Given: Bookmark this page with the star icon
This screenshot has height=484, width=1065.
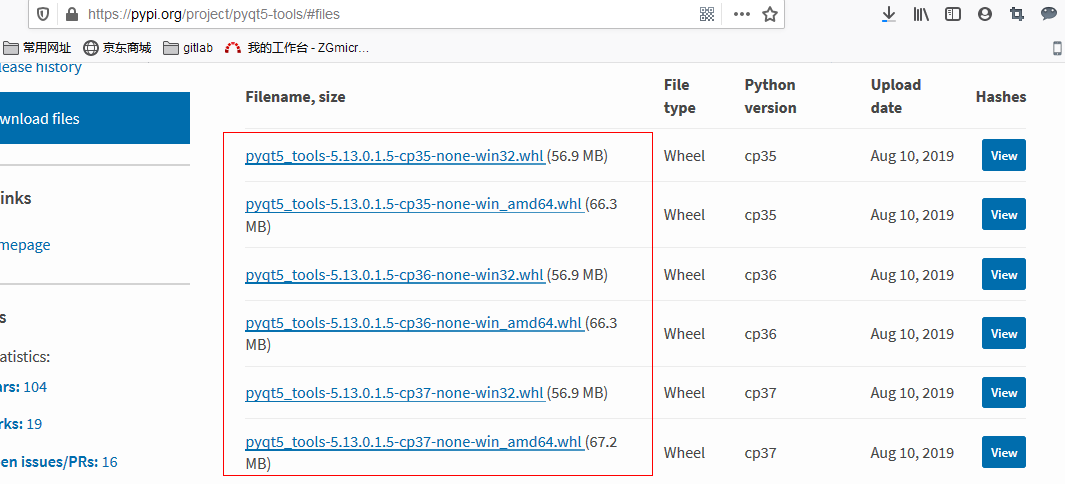Looking at the screenshot, I should pyautogui.click(x=770, y=14).
